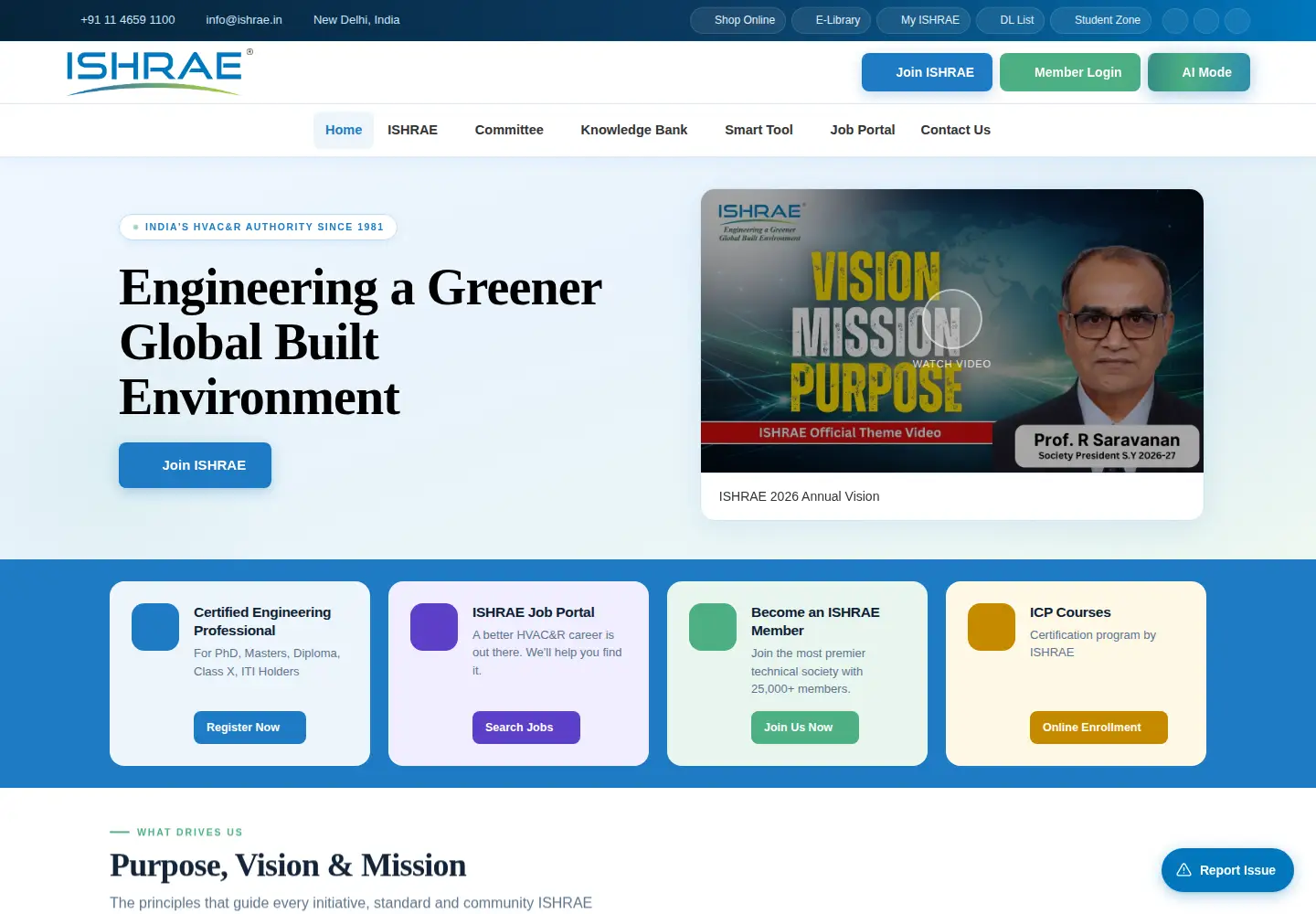Image resolution: width=1316 pixels, height=914 pixels.
Task: Click the Become an ISHRAE Member heading
Action: coord(815,622)
